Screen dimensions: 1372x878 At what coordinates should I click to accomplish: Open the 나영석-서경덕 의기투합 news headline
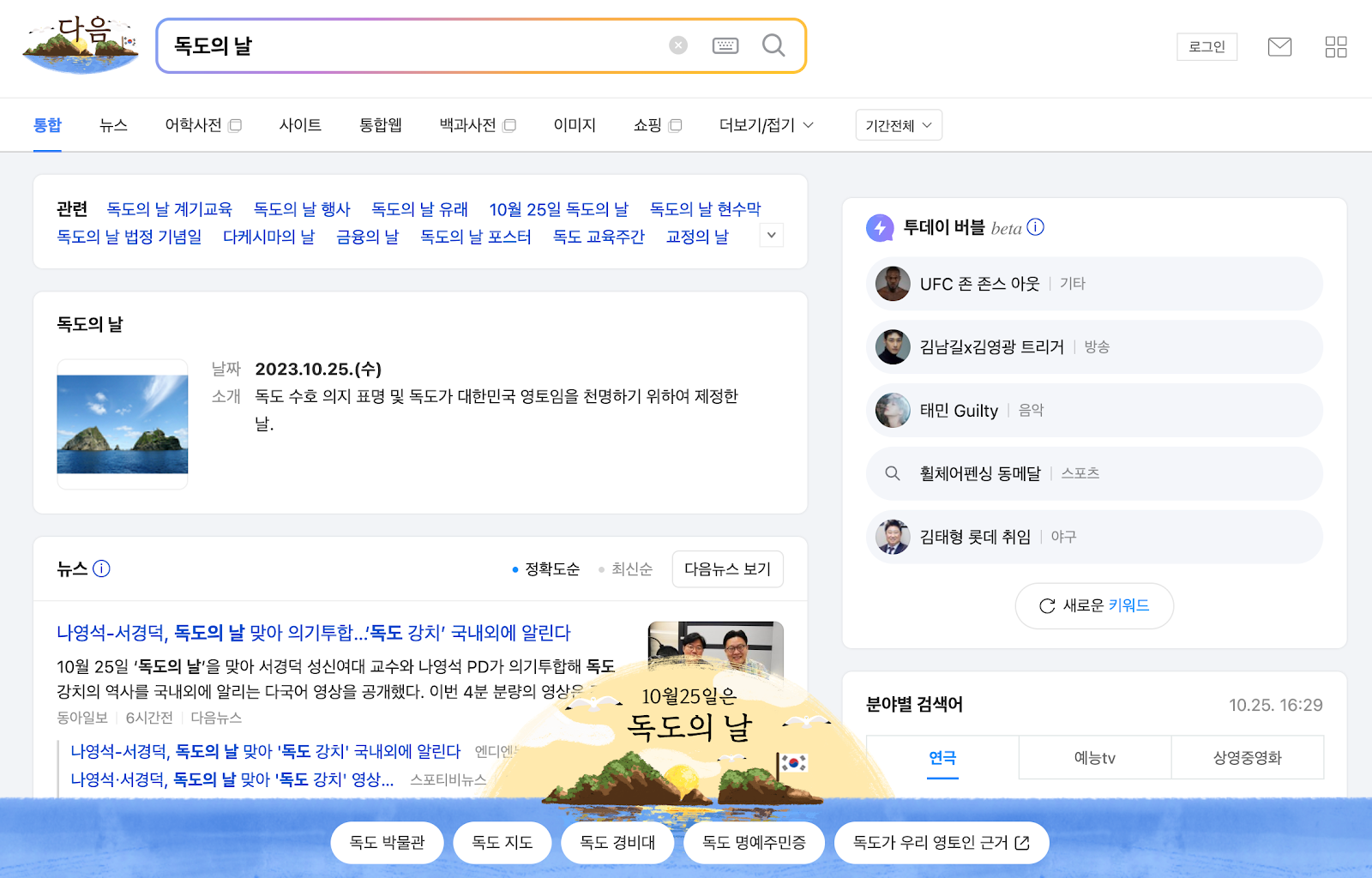314,633
